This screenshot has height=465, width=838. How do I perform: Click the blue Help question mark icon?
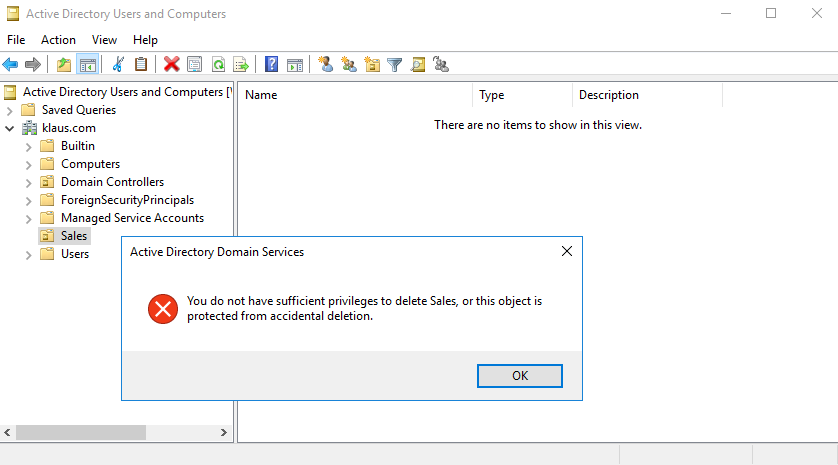pyautogui.click(x=271, y=65)
